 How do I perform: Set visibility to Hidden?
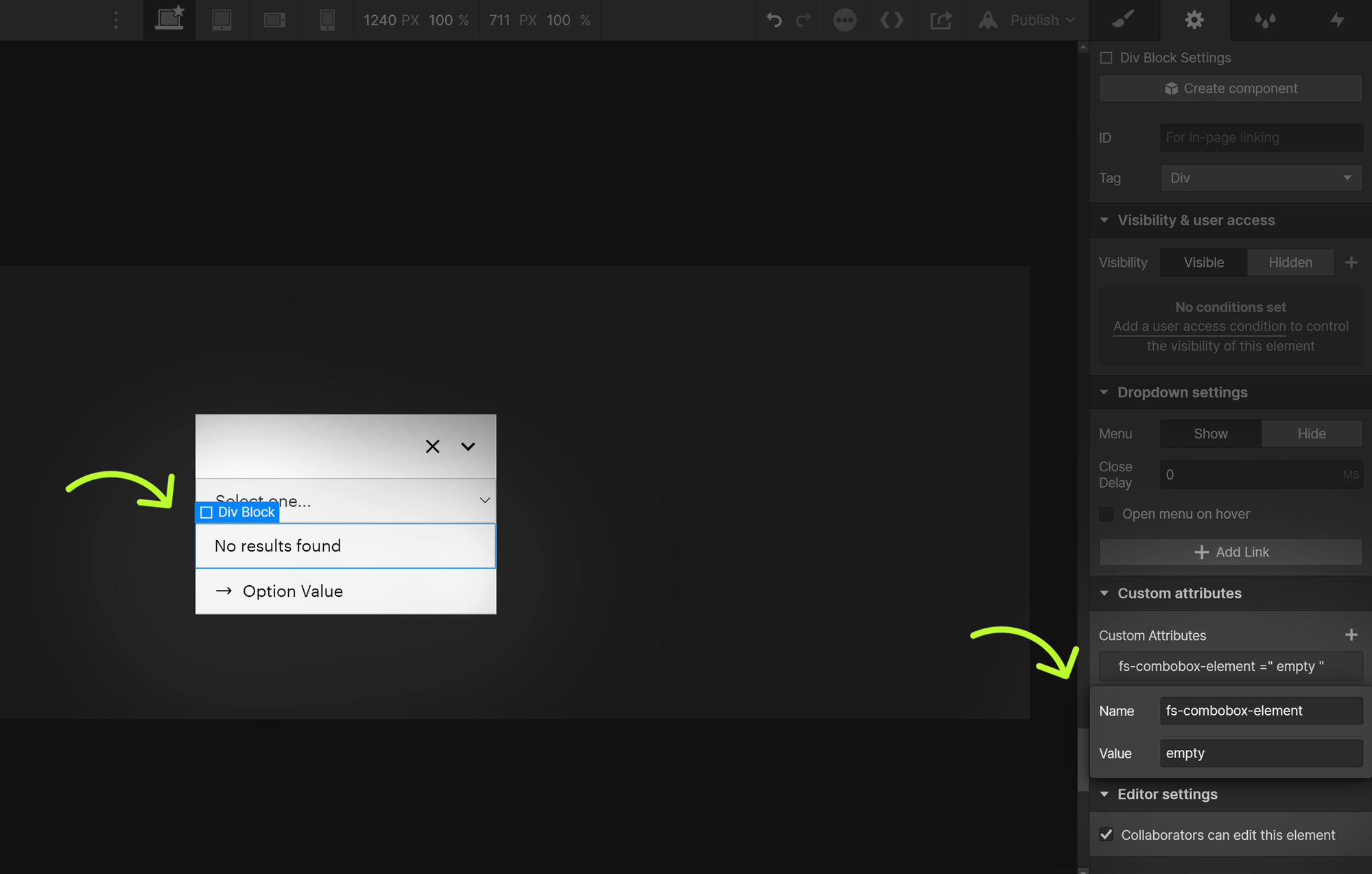tap(1290, 263)
